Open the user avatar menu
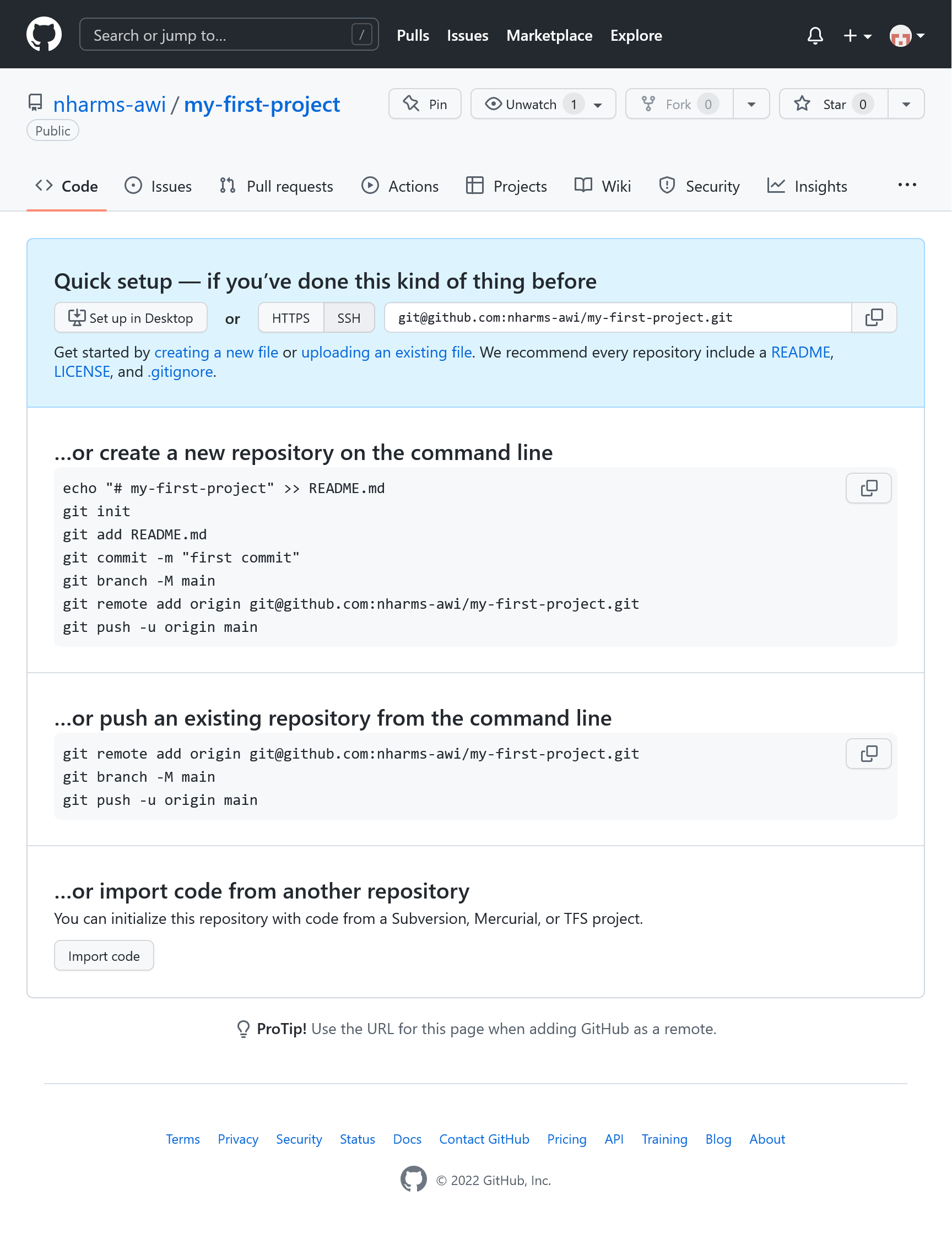The width and height of the screenshot is (952, 1255). coord(907,36)
